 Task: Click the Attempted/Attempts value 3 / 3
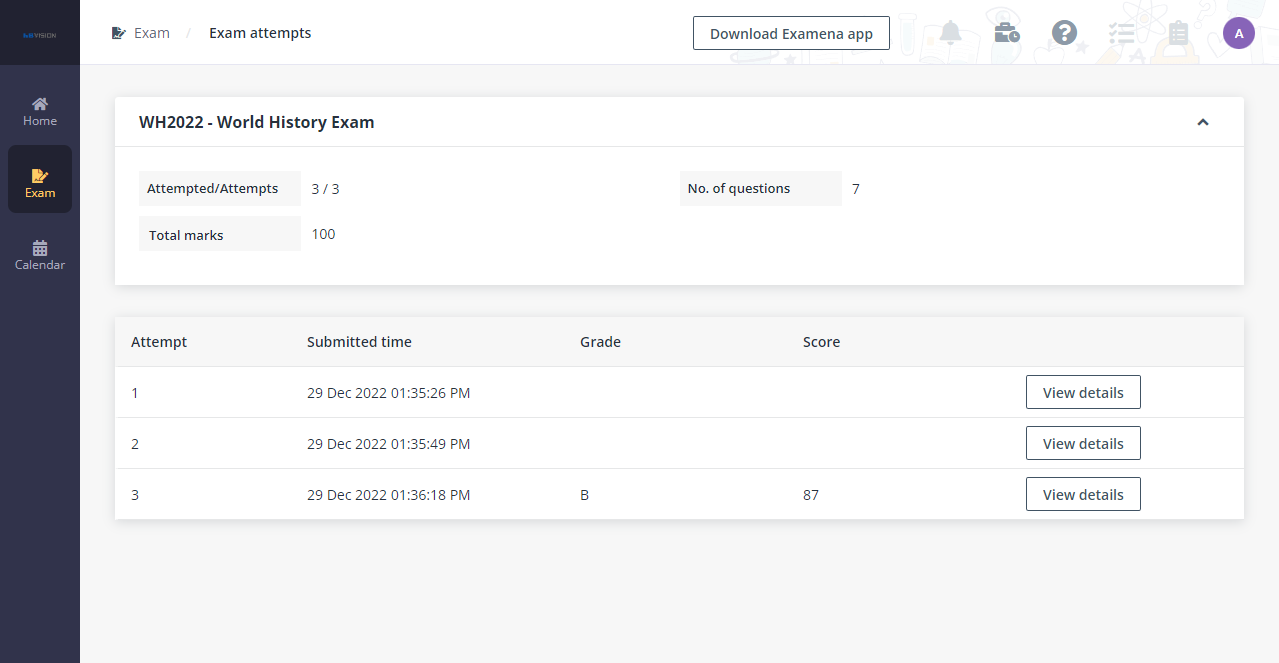tap(325, 188)
